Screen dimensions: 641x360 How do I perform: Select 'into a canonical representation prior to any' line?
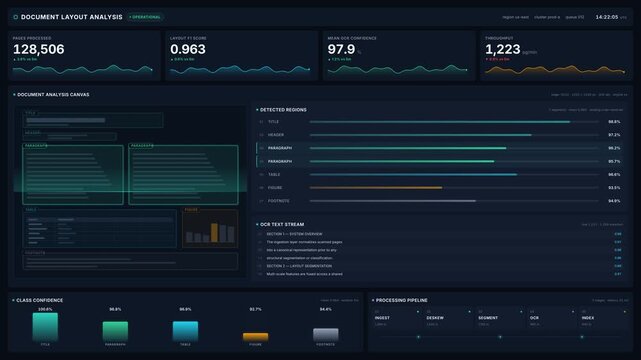(440, 250)
